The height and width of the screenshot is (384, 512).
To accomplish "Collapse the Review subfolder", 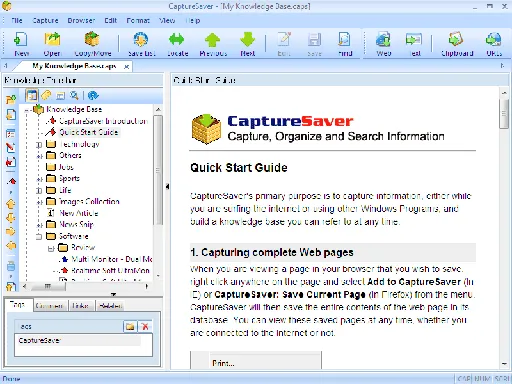I will 51,248.
